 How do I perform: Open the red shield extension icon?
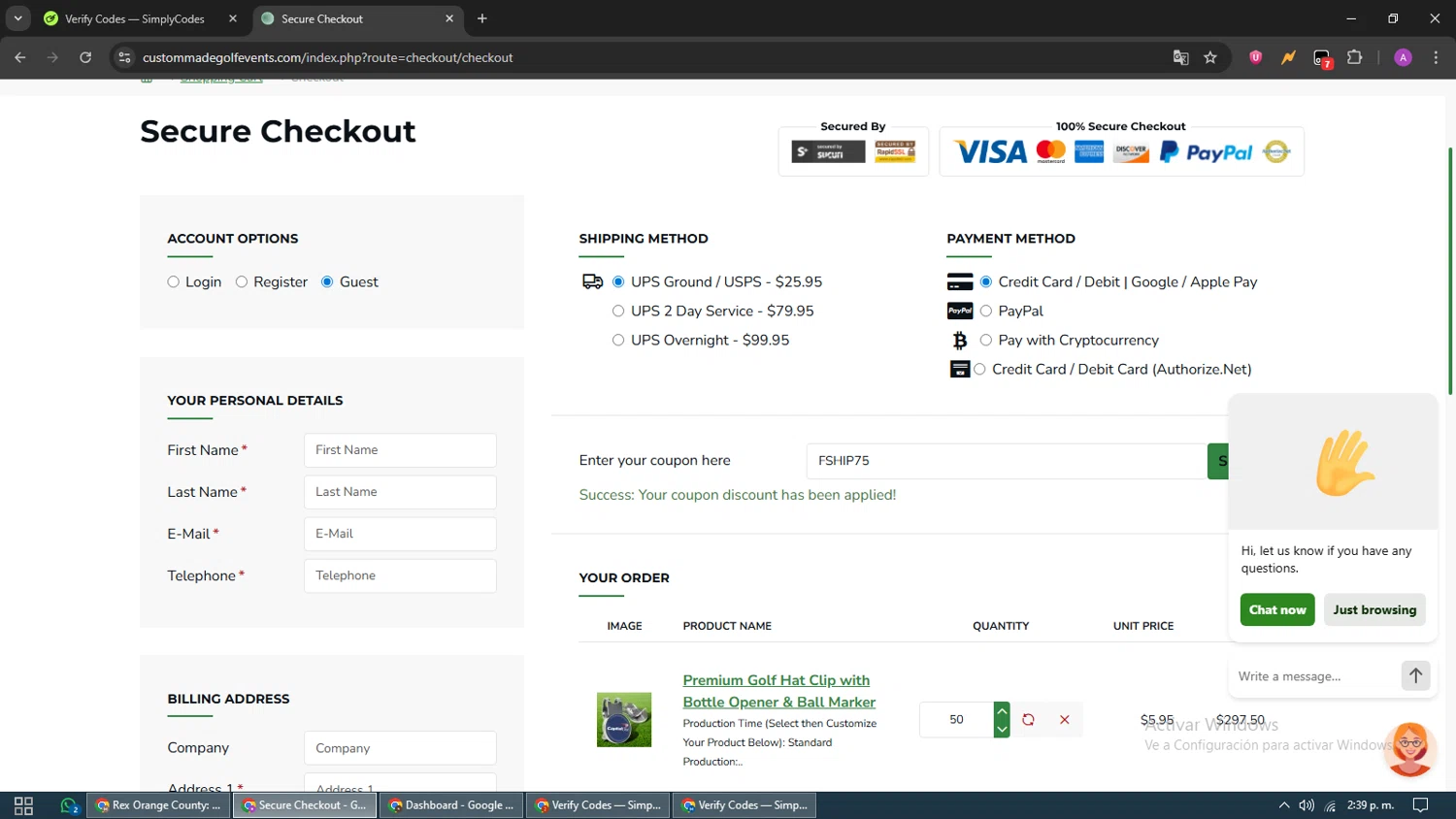point(1255,57)
